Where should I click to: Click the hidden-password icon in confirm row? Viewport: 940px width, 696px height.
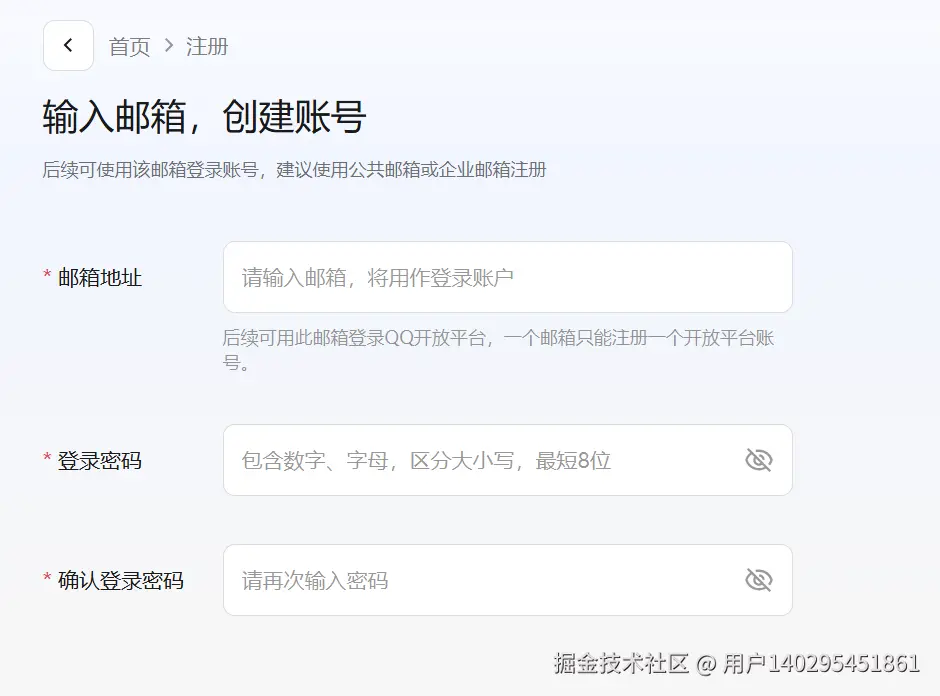coord(758,579)
